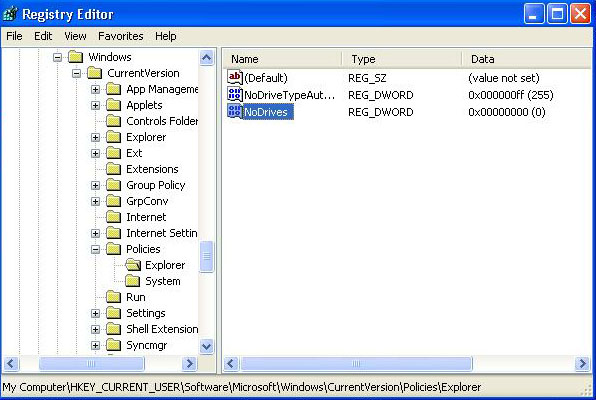Click values pane horizontal scroll left arrow

point(231,363)
